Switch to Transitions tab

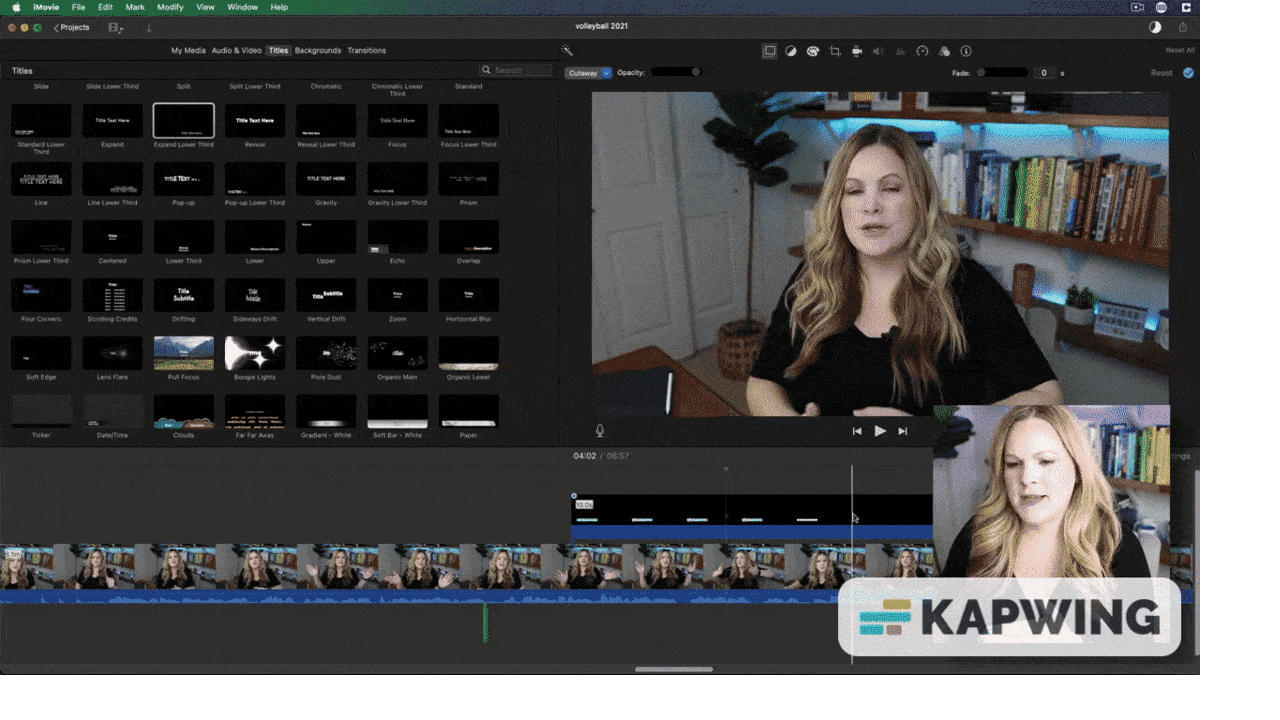coord(367,50)
